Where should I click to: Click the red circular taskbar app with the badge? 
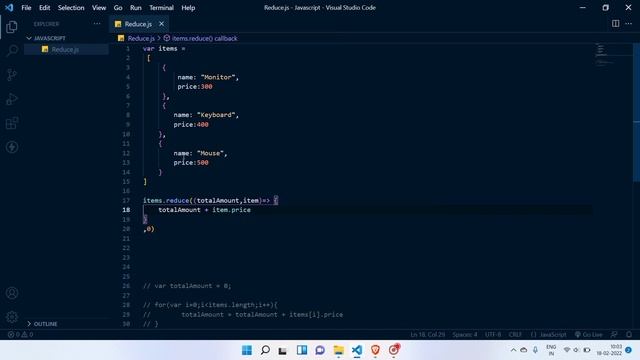[394, 350]
